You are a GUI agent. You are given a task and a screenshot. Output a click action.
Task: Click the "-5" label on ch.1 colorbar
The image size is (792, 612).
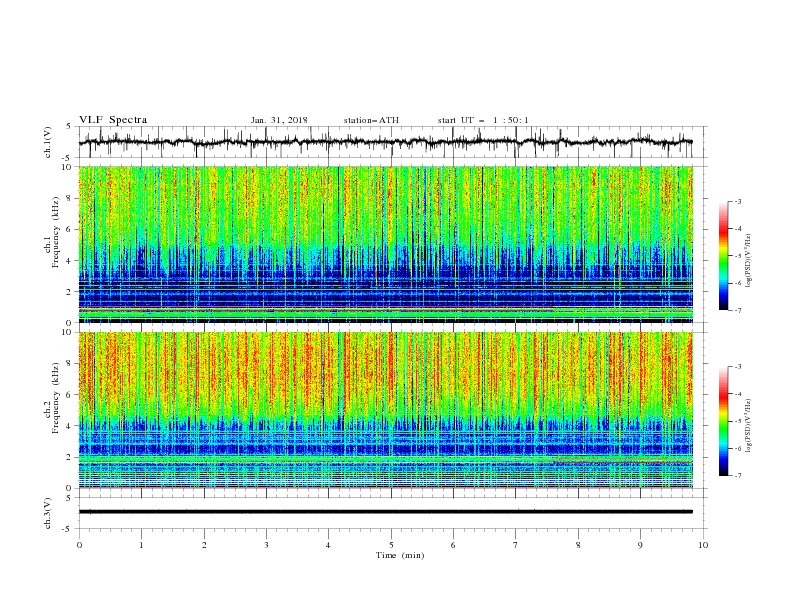(738, 256)
